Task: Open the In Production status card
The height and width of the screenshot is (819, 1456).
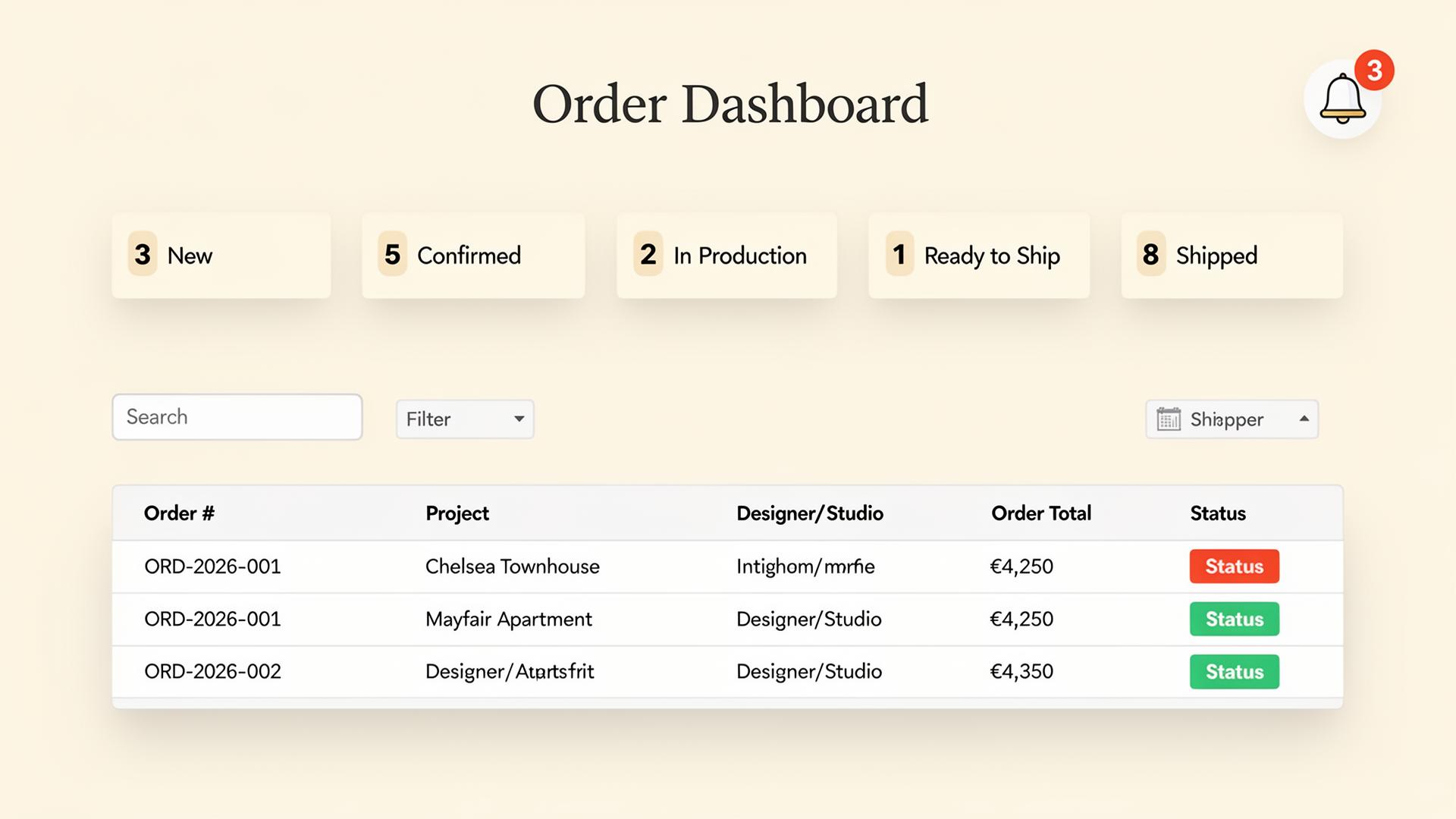Action: pos(726,256)
